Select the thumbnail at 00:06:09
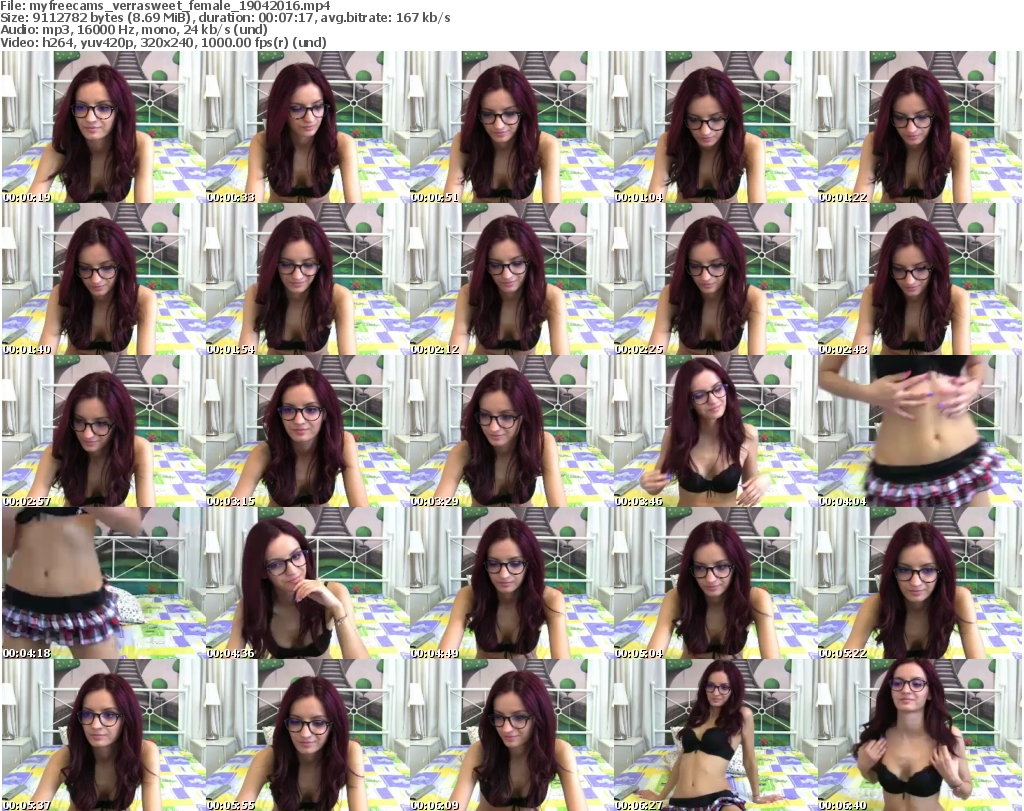Image resolution: width=1024 pixels, height=811 pixels. tap(511, 735)
